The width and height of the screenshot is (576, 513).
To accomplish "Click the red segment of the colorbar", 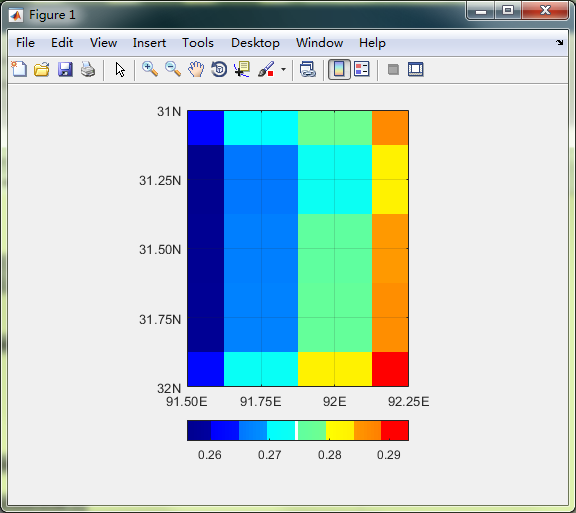I will coord(395,430).
